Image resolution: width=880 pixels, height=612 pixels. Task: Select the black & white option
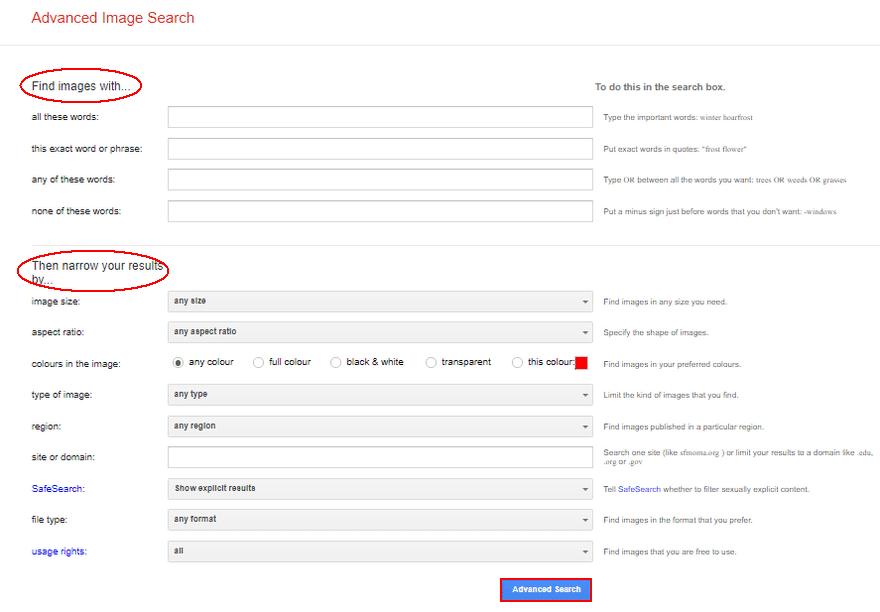pos(335,362)
